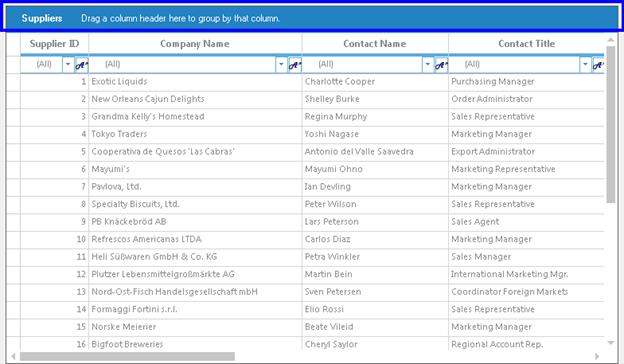The height and width of the screenshot is (364, 624).
Task: Select the Grandma Kelly's Homestead cell
Action: click(195, 117)
